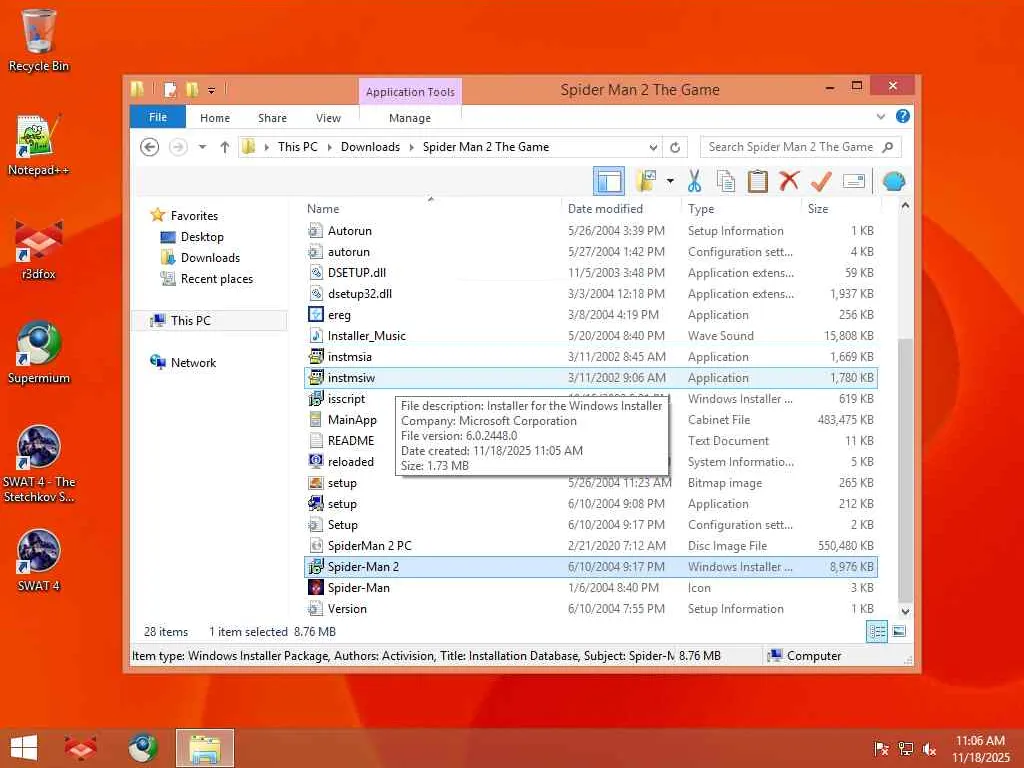Click the Back navigation arrow
The image size is (1024, 768).
pyautogui.click(x=150, y=147)
